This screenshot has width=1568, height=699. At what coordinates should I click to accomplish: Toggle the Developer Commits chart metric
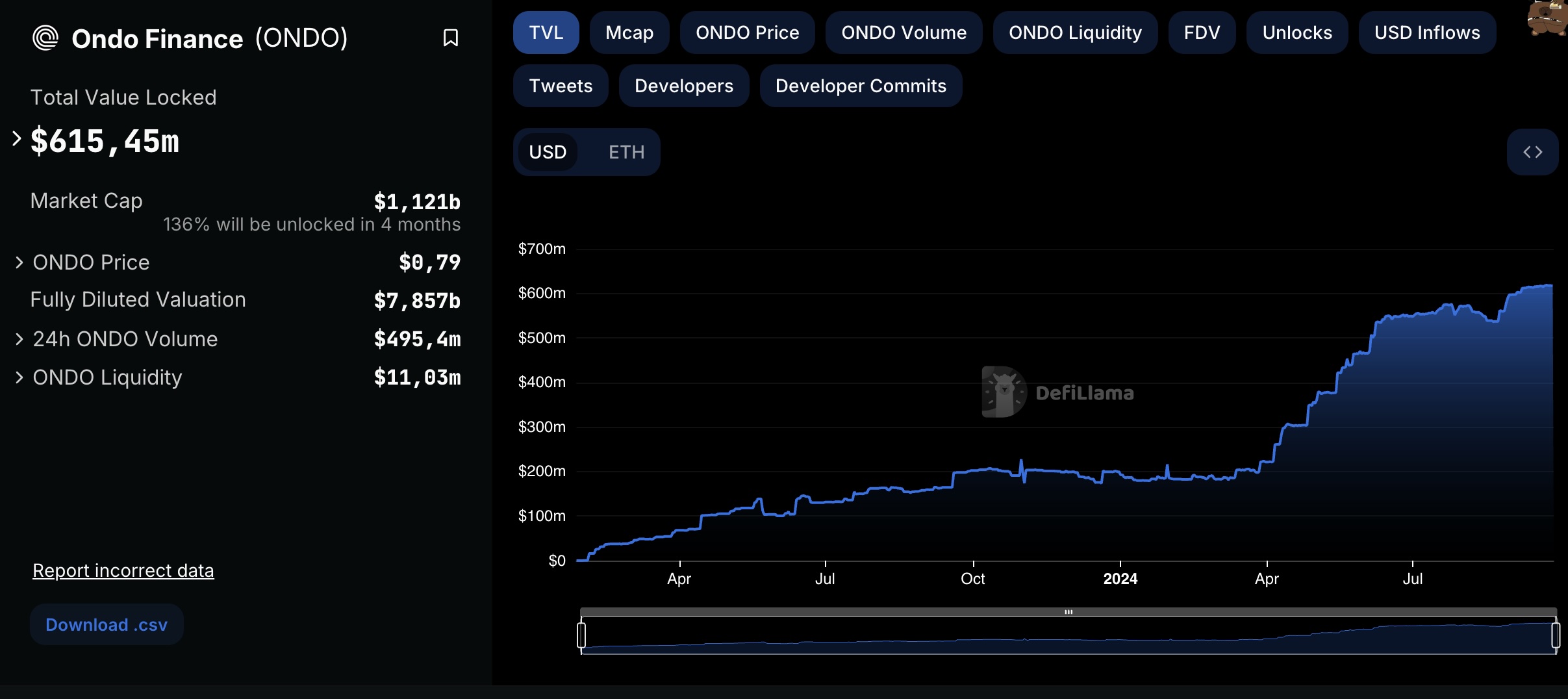pyautogui.click(x=861, y=86)
